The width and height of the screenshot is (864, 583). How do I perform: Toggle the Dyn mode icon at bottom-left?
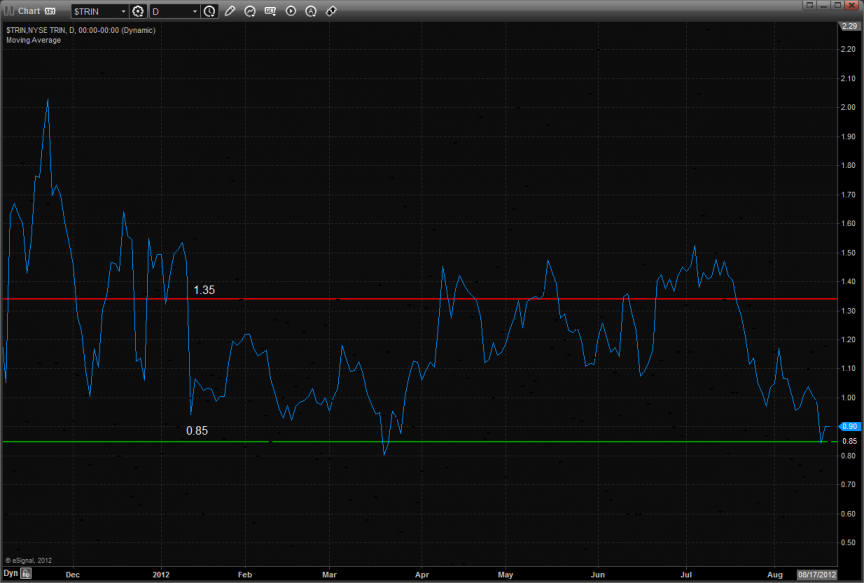point(27,575)
